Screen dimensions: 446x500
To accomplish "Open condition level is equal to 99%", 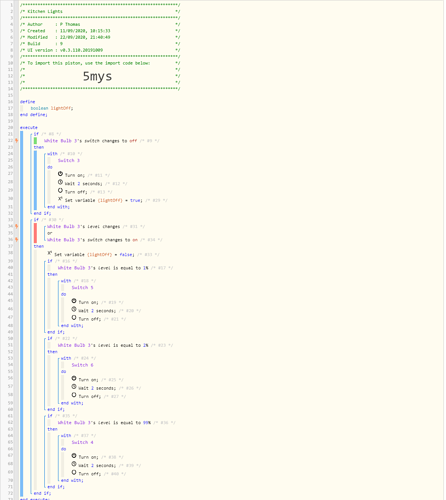I will click(x=104, y=422).
